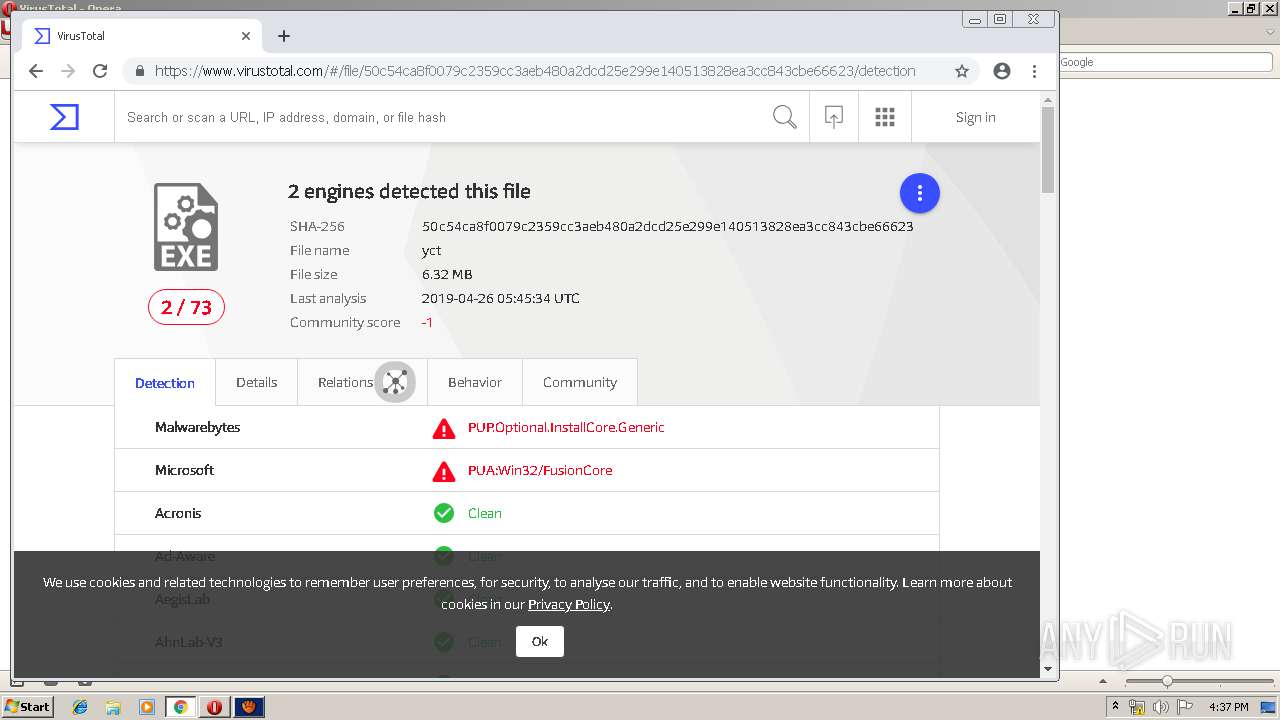The width and height of the screenshot is (1280, 720).
Task: Click the Start button
Action: point(28,707)
